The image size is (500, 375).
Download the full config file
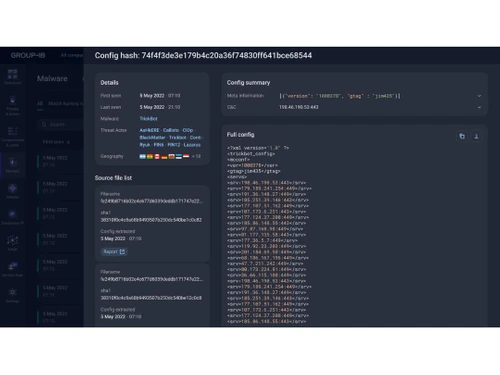point(476,136)
